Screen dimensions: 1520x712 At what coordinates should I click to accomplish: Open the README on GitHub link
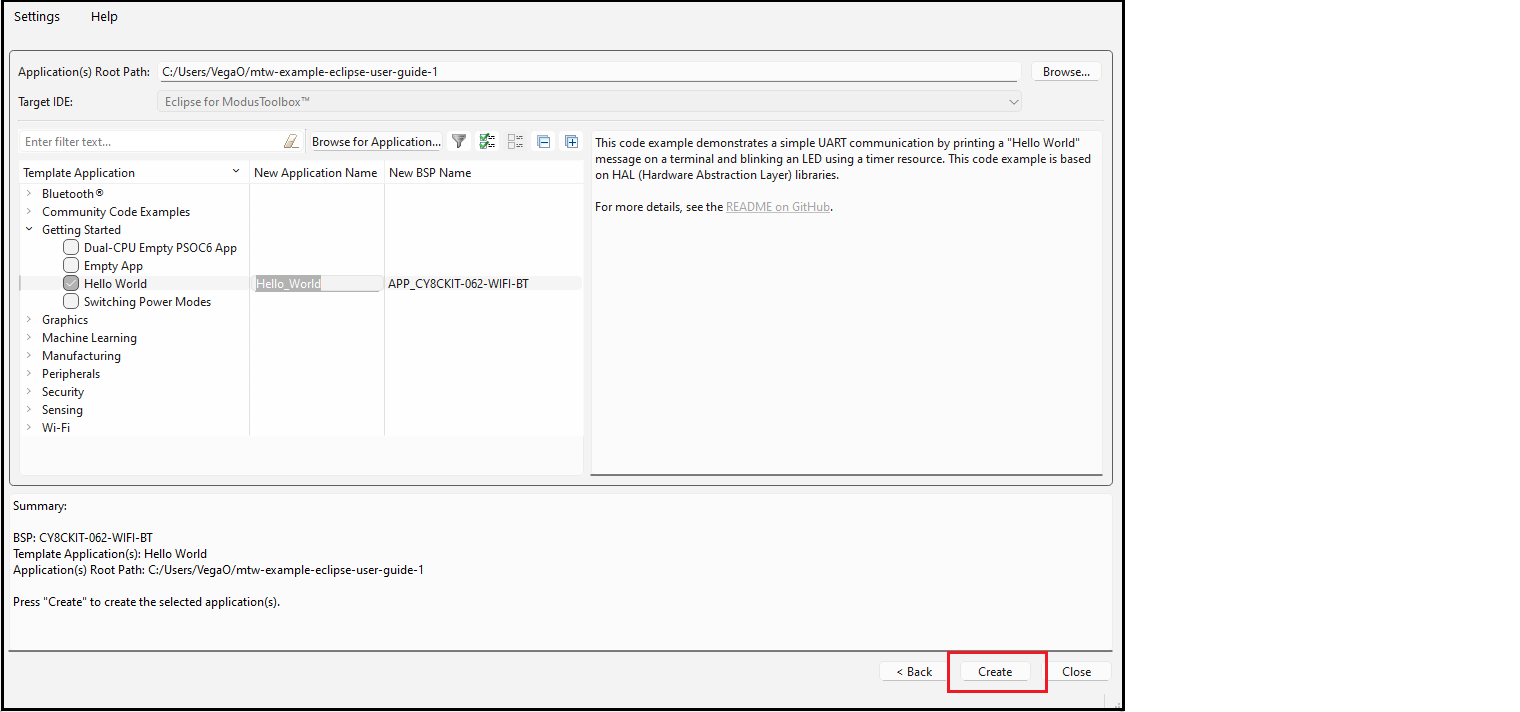(x=777, y=208)
